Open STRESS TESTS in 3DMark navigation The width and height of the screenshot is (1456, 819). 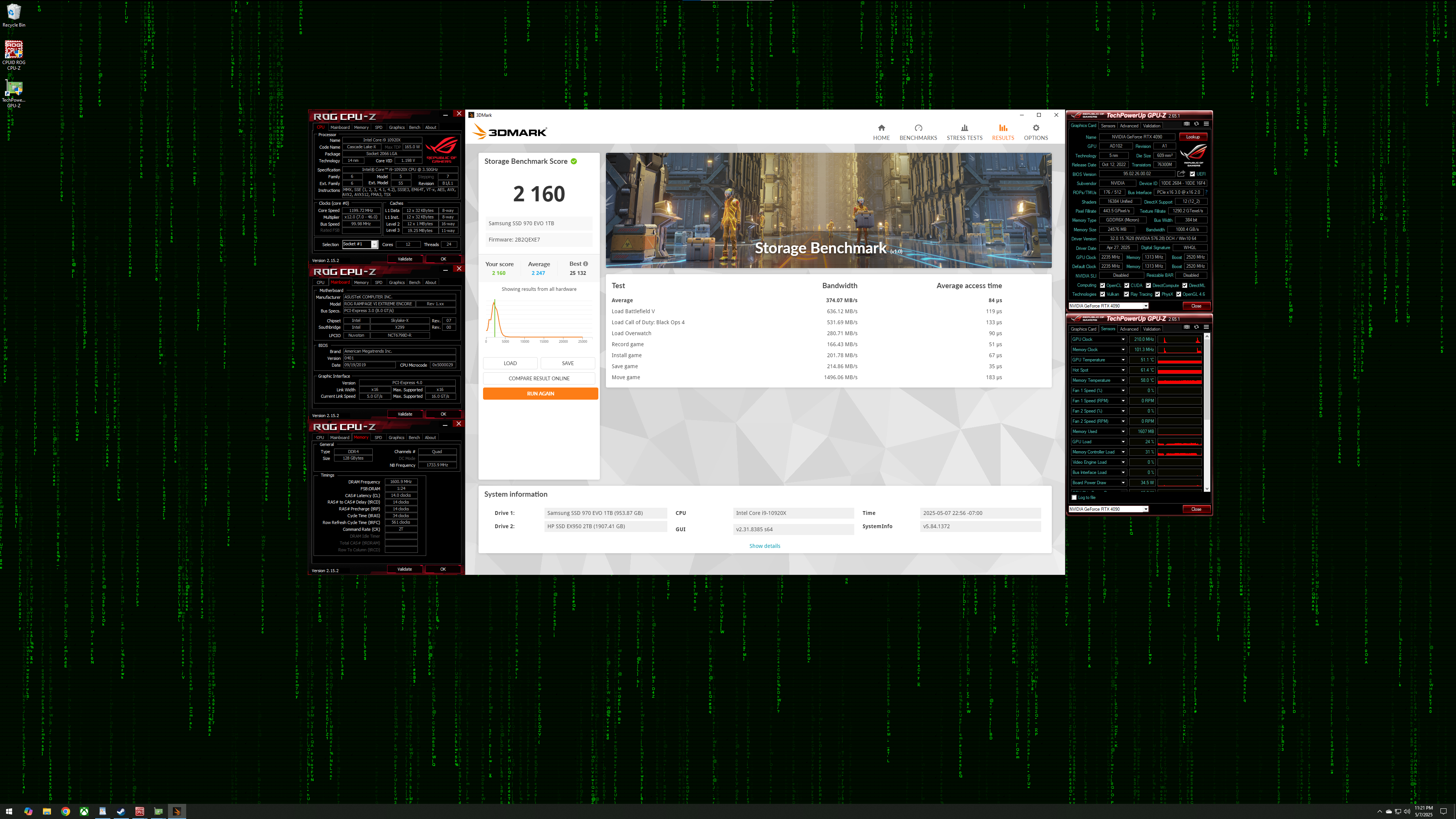point(964,132)
